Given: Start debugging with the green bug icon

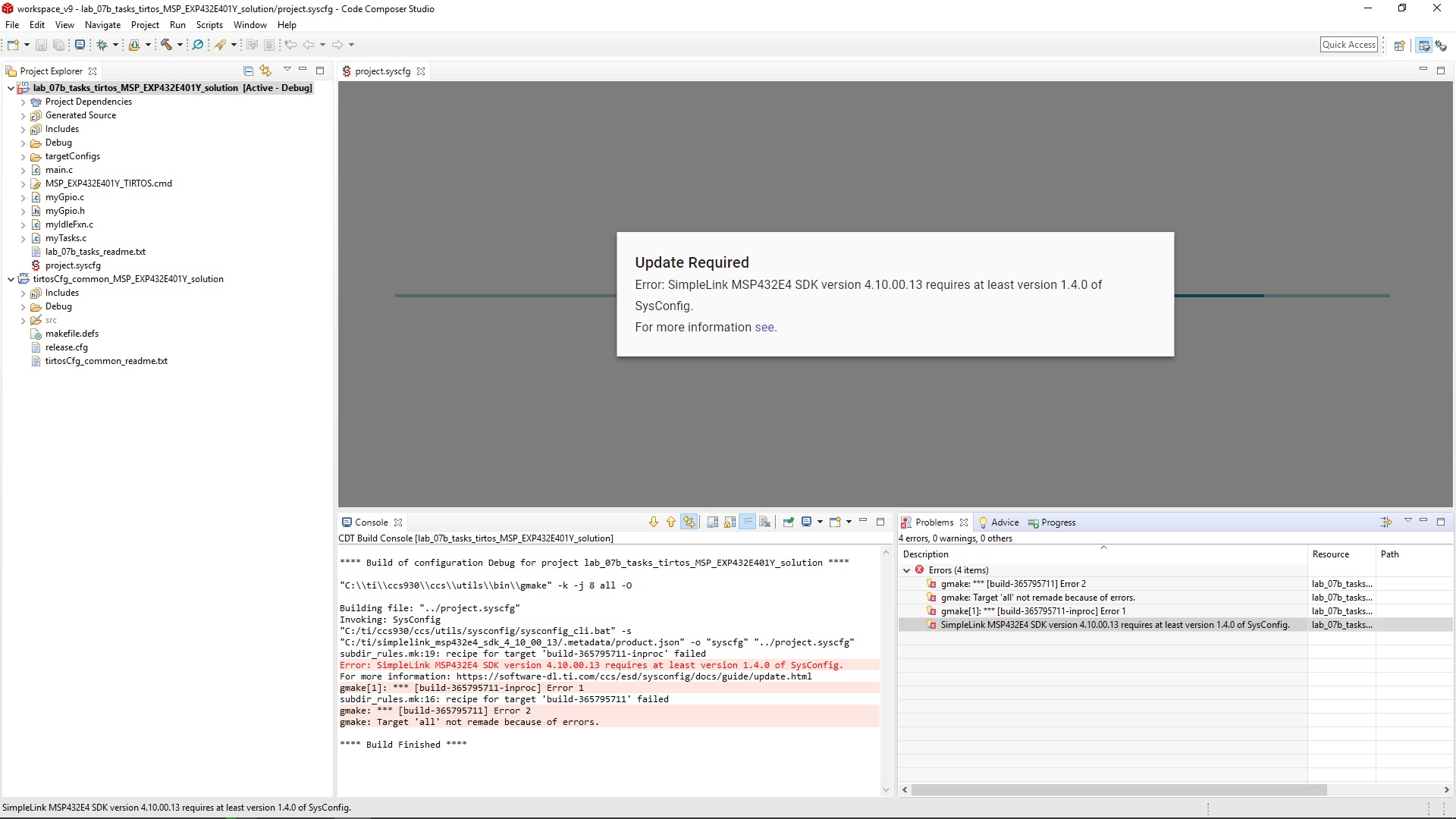Looking at the screenshot, I should [102, 45].
